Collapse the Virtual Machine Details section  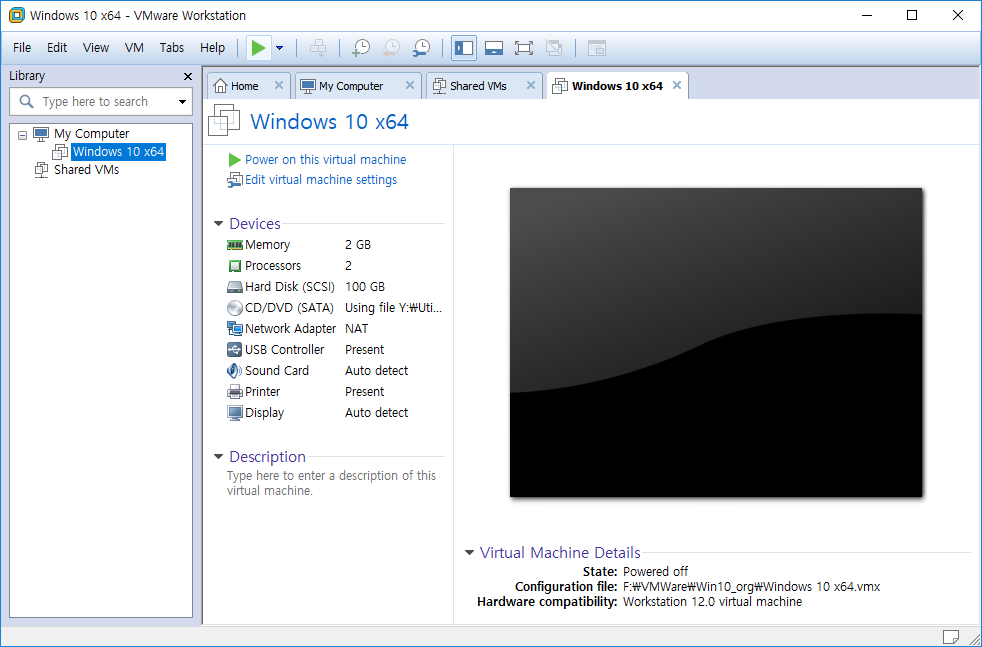pos(469,552)
